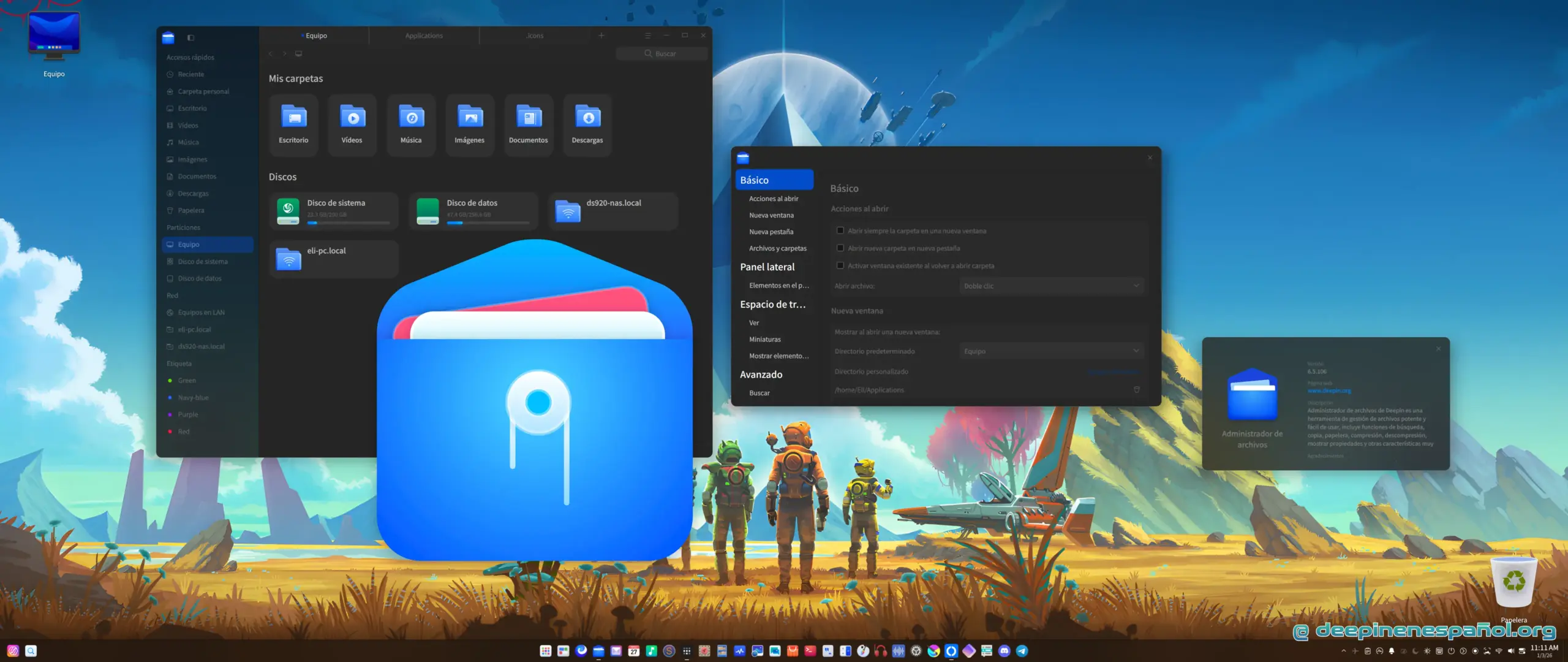
Task: Open the Imágenes folder icon
Action: (470, 124)
